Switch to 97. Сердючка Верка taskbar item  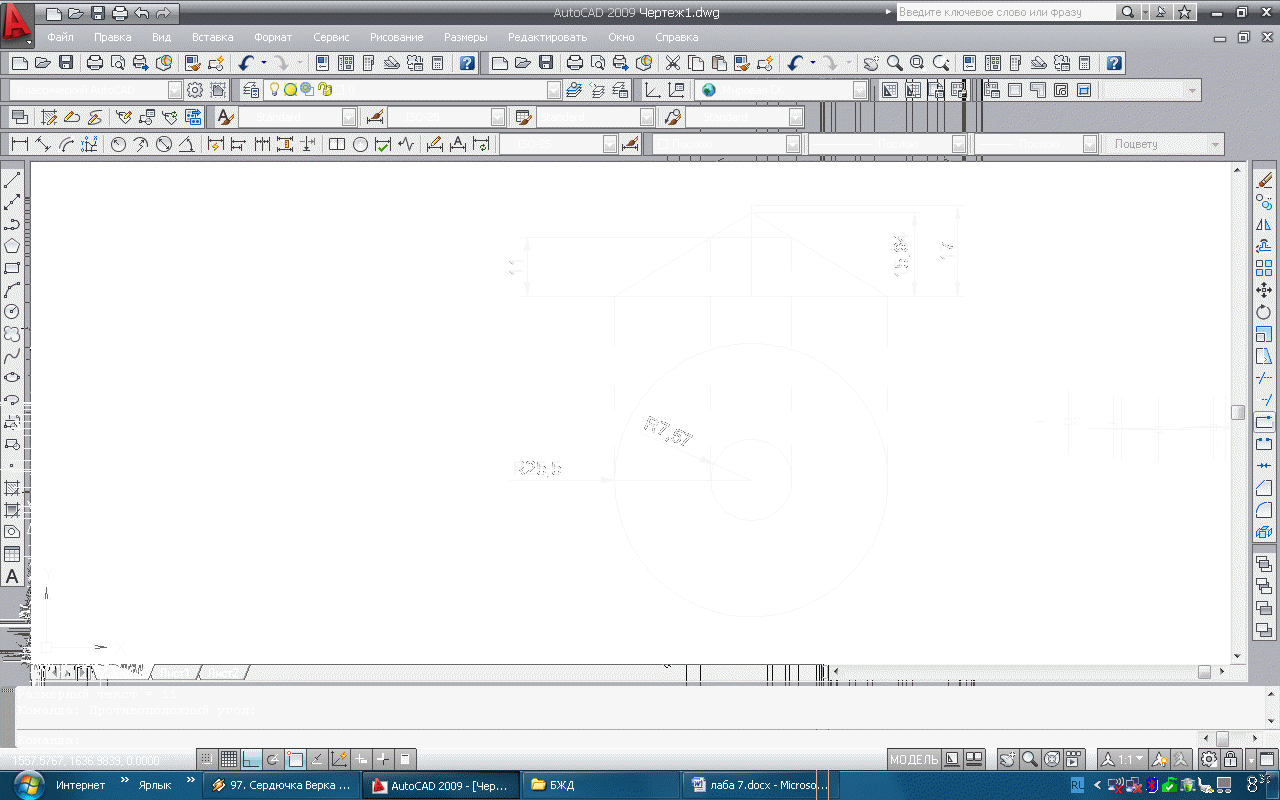click(x=280, y=785)
